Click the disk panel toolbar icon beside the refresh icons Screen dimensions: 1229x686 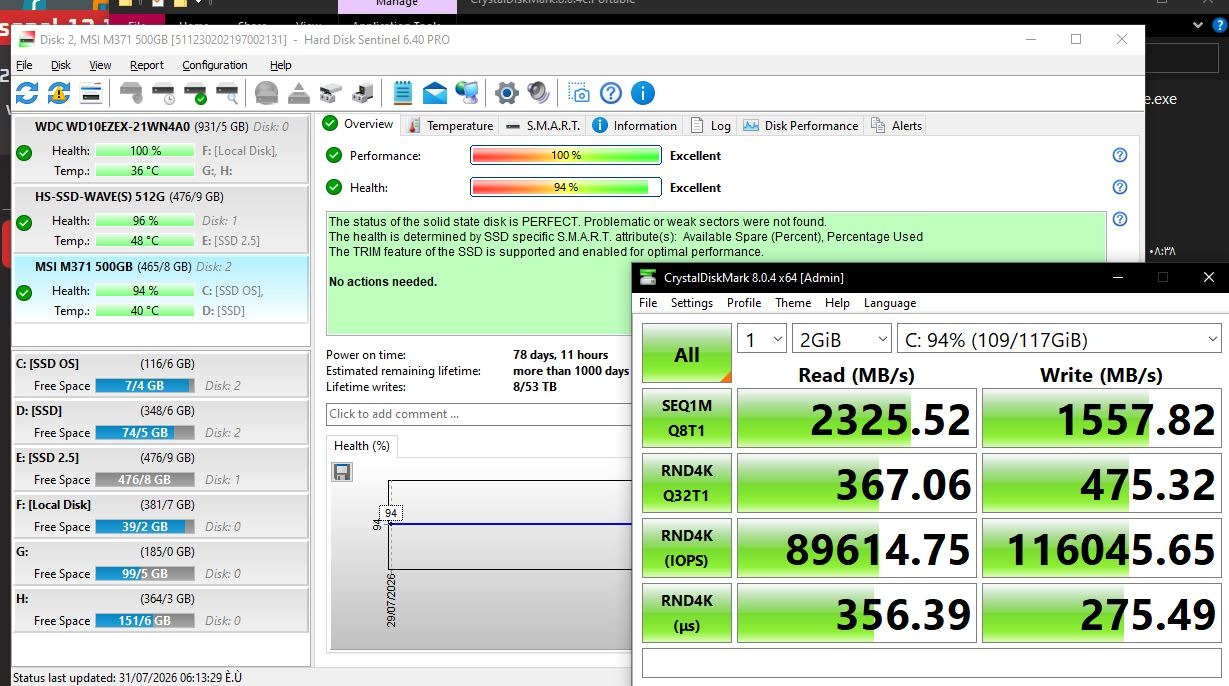91,93
